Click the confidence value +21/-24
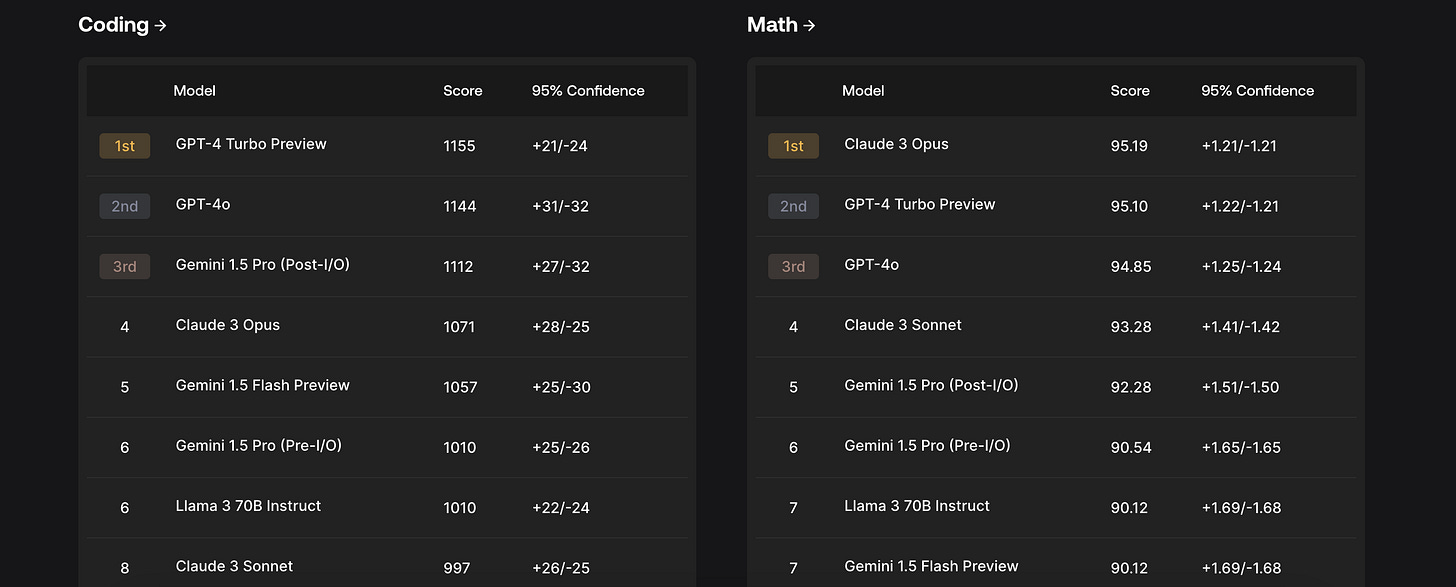Viewport: 1456px width, 587px height. tap(560, 146)
